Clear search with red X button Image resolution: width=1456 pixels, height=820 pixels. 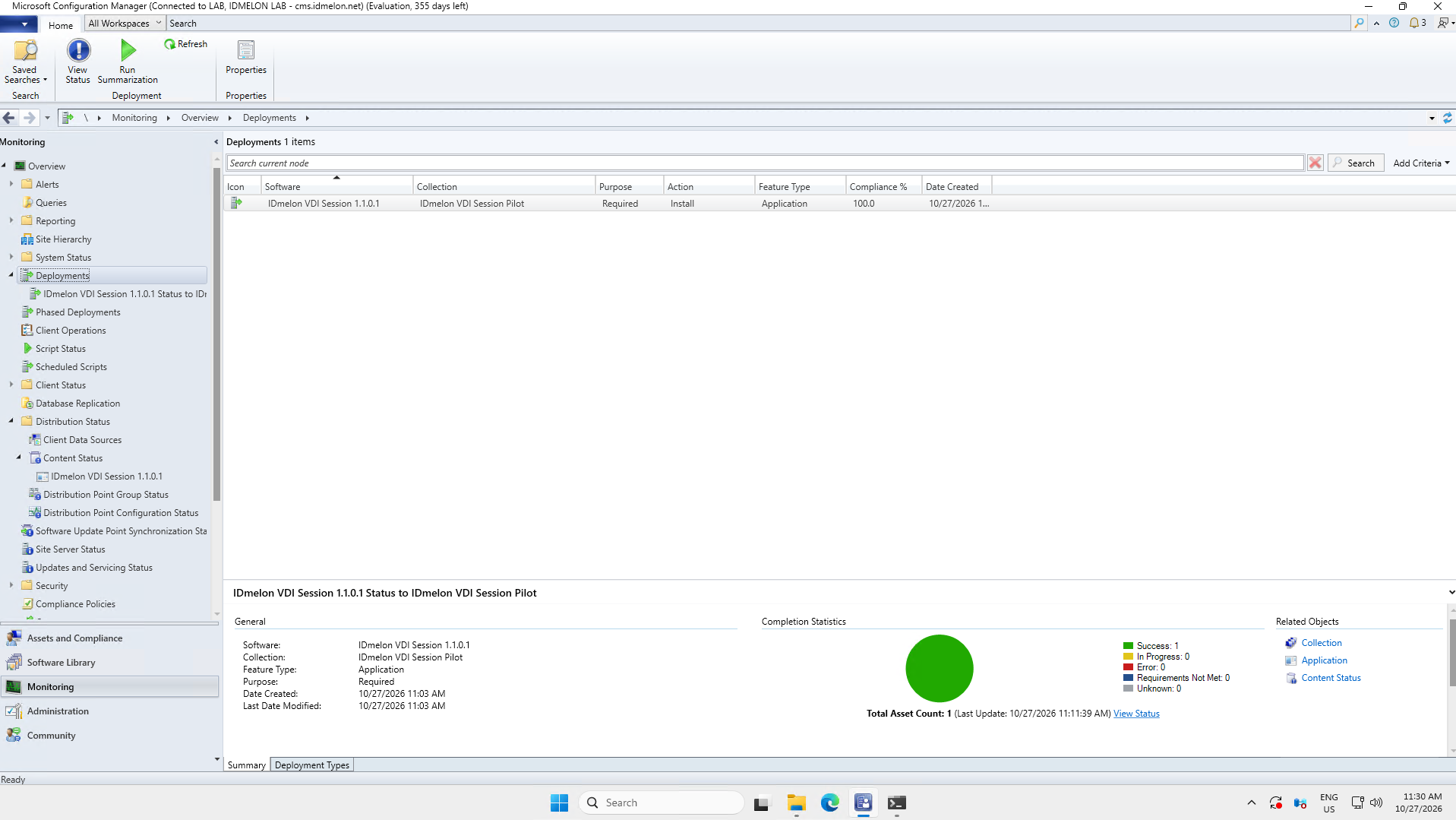point(1315,163)
